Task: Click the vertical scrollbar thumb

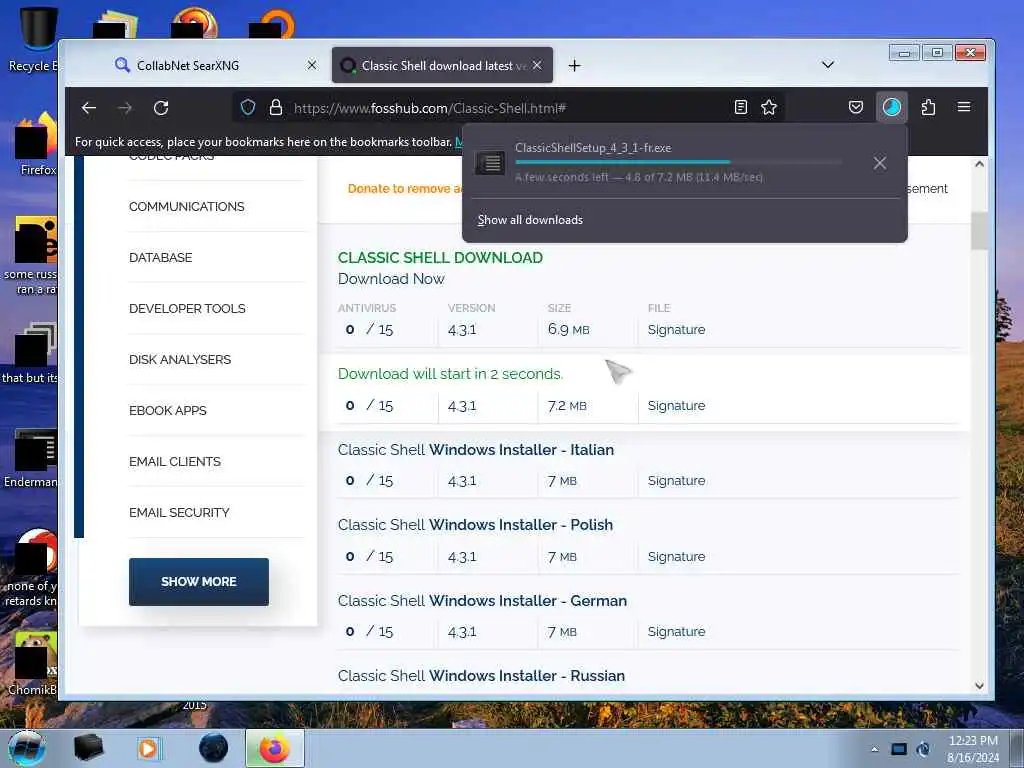Action: pos(979,231)
